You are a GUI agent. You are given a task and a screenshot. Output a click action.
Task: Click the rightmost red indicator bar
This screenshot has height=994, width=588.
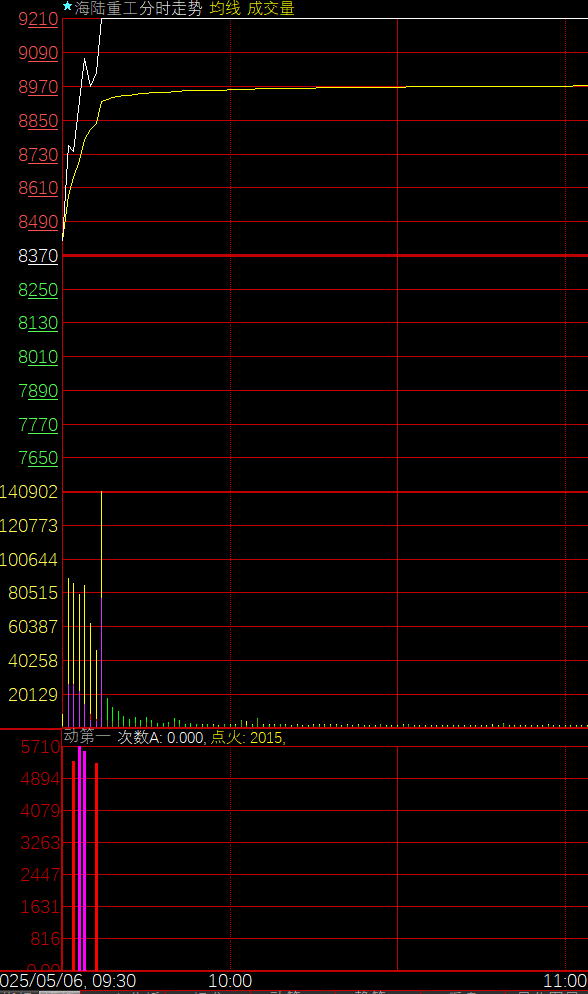click(x=96, y=867)
